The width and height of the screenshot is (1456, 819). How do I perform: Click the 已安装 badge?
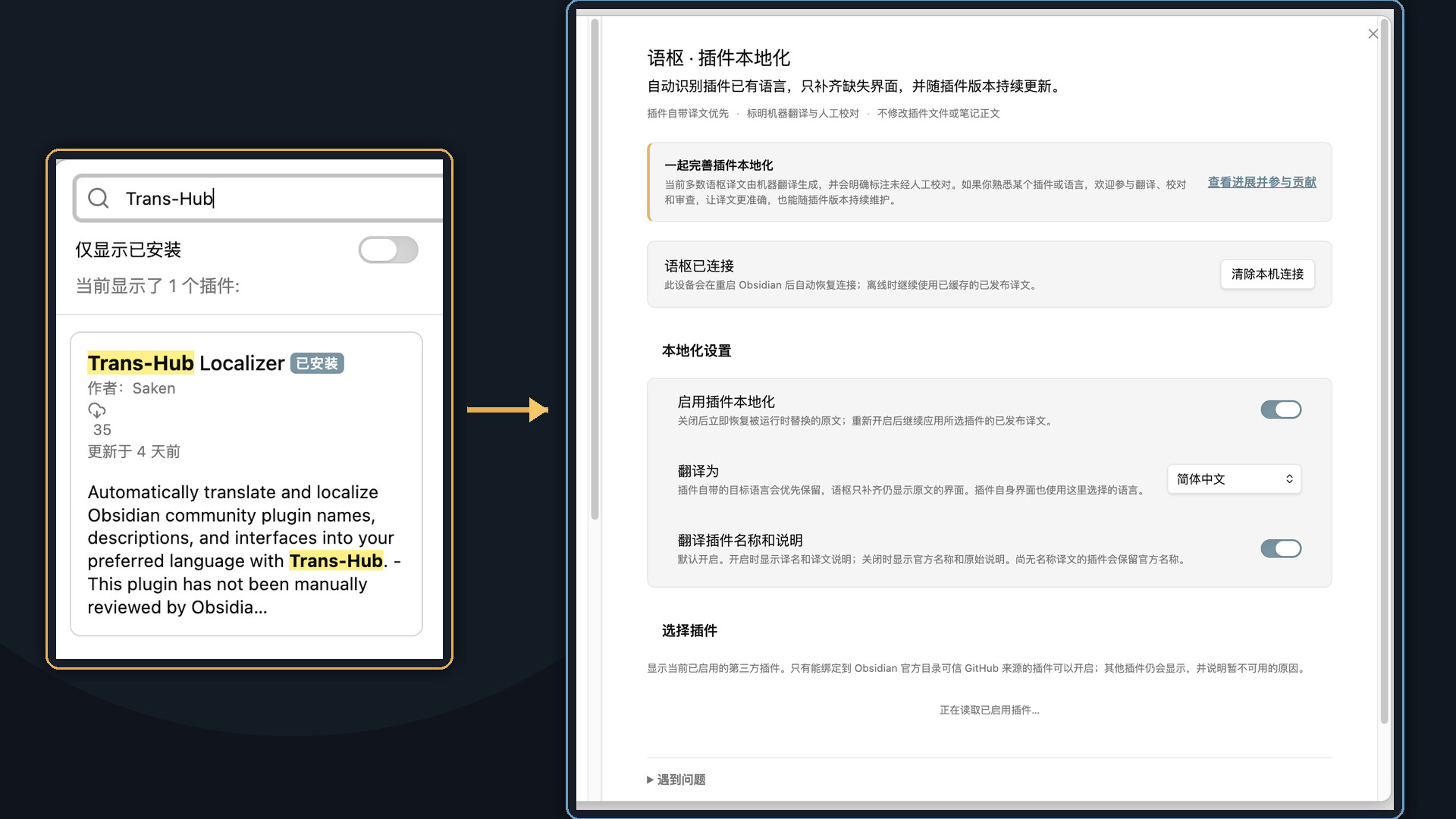(x=317, y=363)
